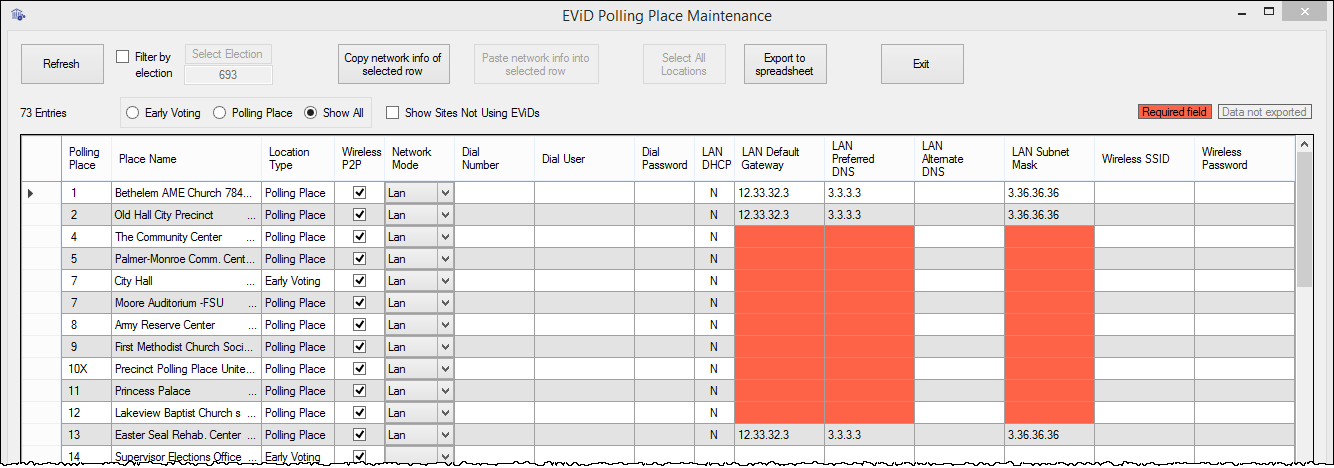The width and height of the screenshot is (1334, 468).
Task: Select the Precinct Polling Place Unite... cell
Action: point(186,369)
